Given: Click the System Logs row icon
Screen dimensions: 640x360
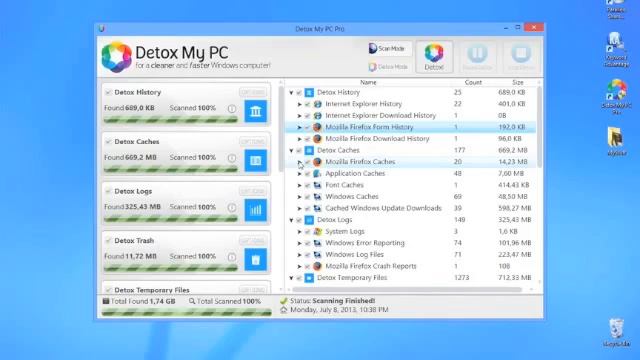Looking at the screenshot, I should coord(317,231).
